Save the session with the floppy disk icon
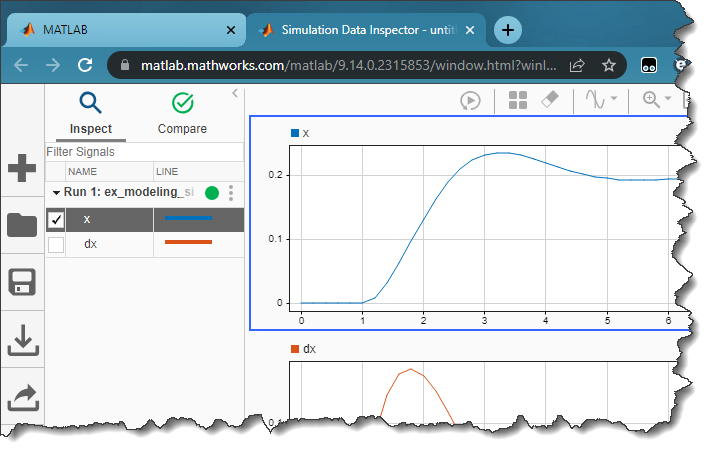The width and height of the screenshot is (718, 458). pos(21,282)
